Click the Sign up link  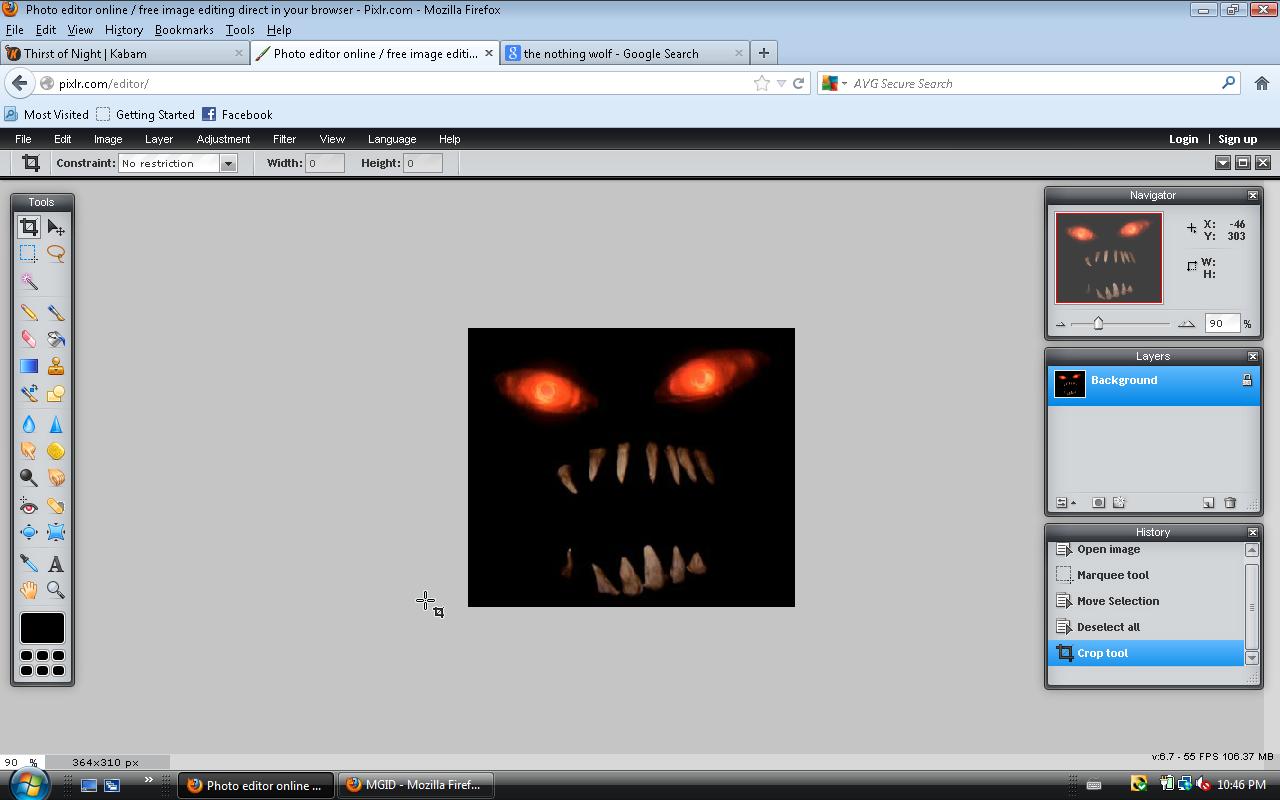tap(1237, 139)
